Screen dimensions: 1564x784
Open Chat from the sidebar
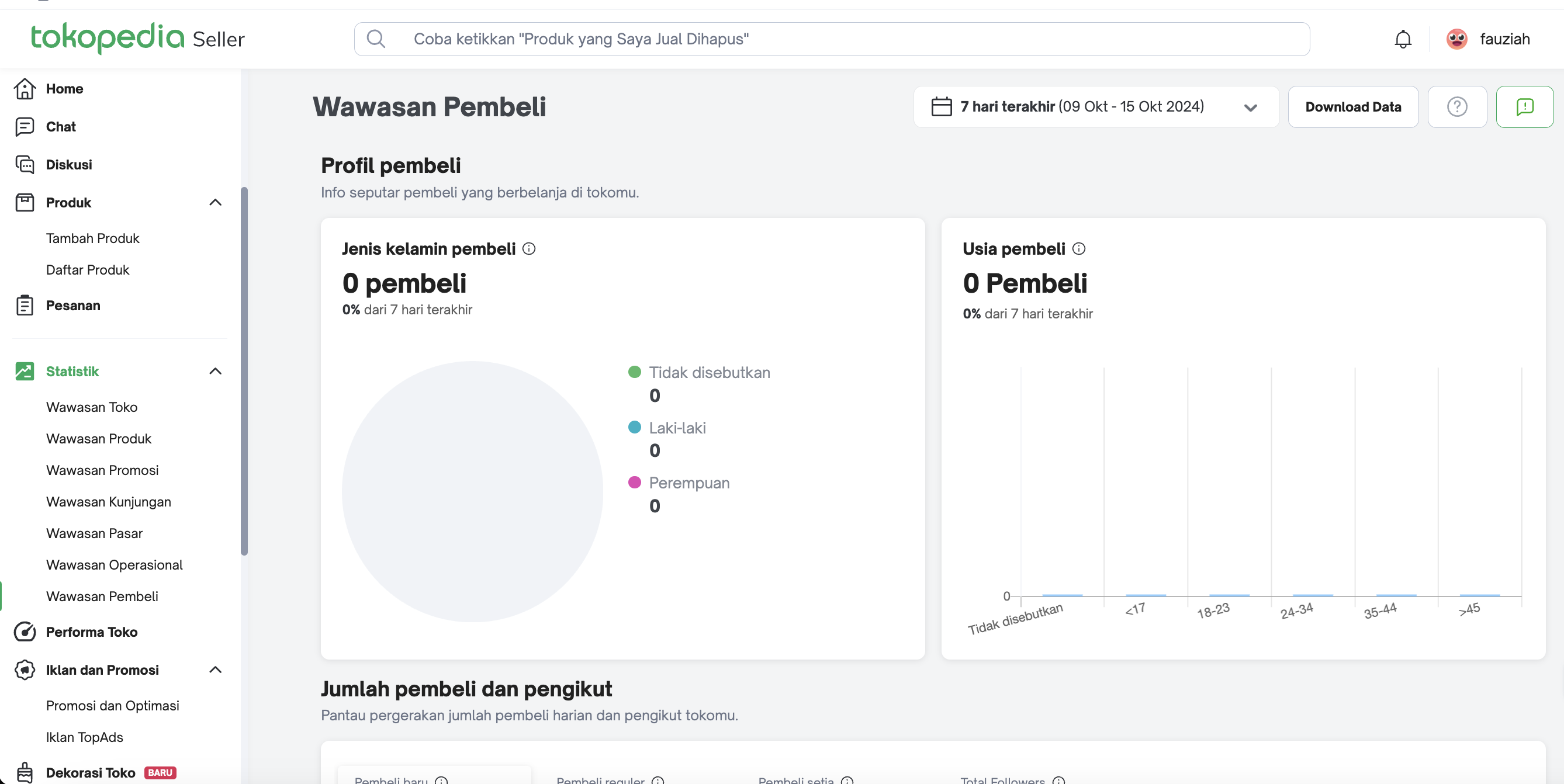click(x=61, y=127)
